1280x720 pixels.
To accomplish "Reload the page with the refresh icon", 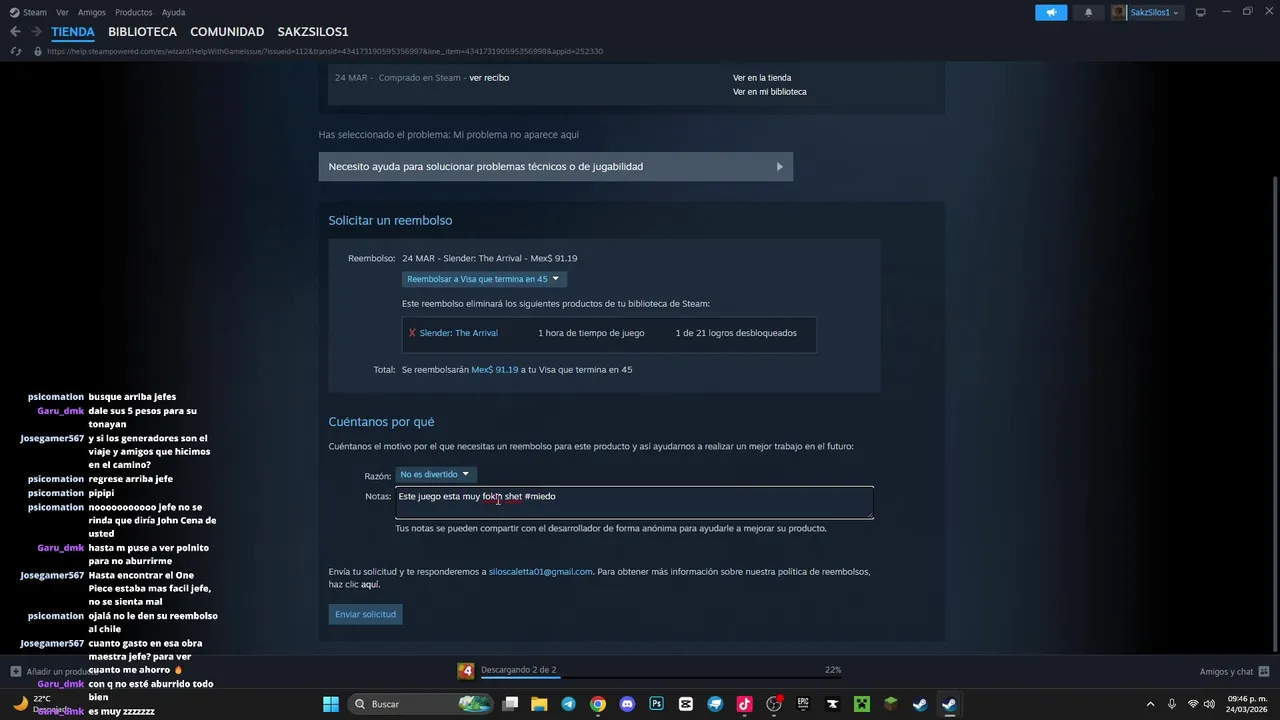I will point(16,51).
